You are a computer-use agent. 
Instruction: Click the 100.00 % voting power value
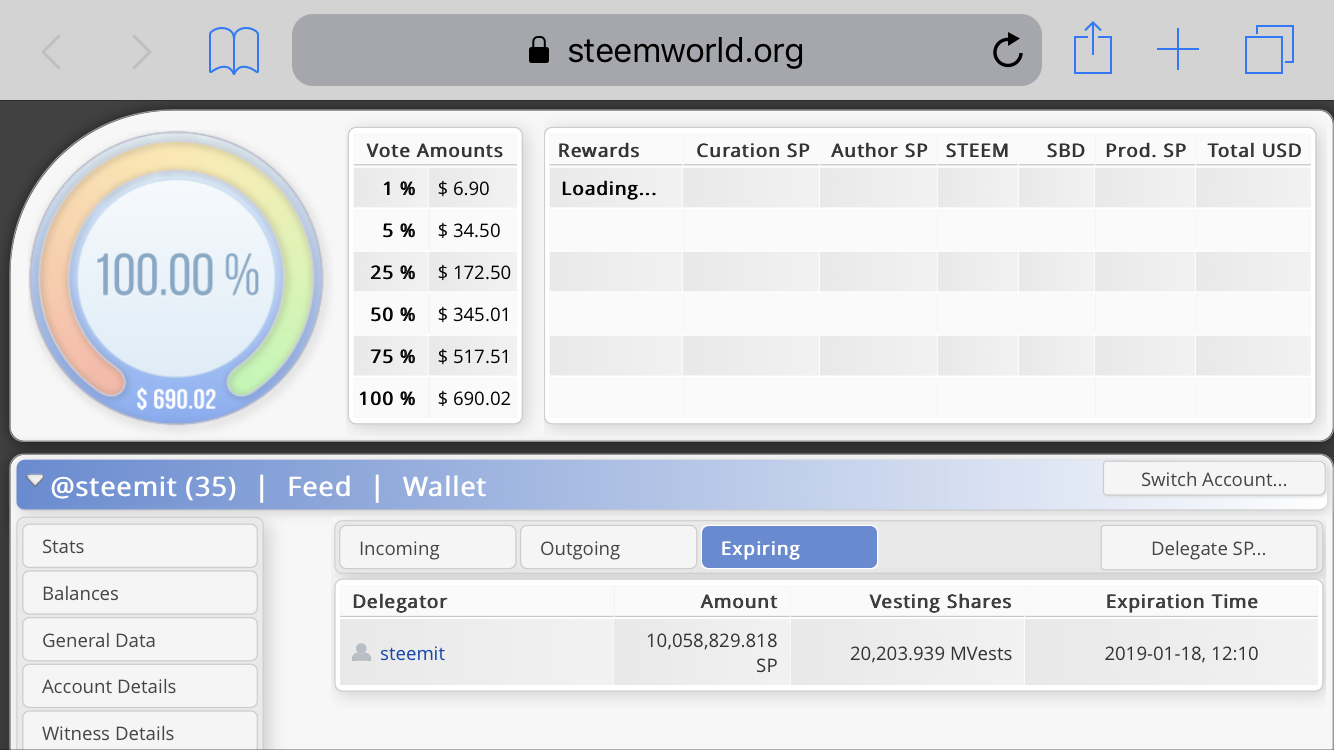click(177, 274)
